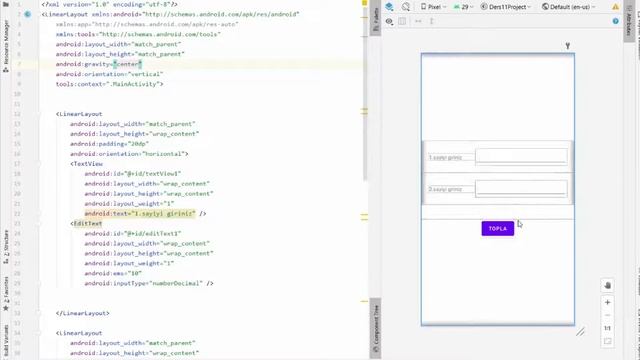Click the </LinearLayout> closing tag line

(82, 313)
